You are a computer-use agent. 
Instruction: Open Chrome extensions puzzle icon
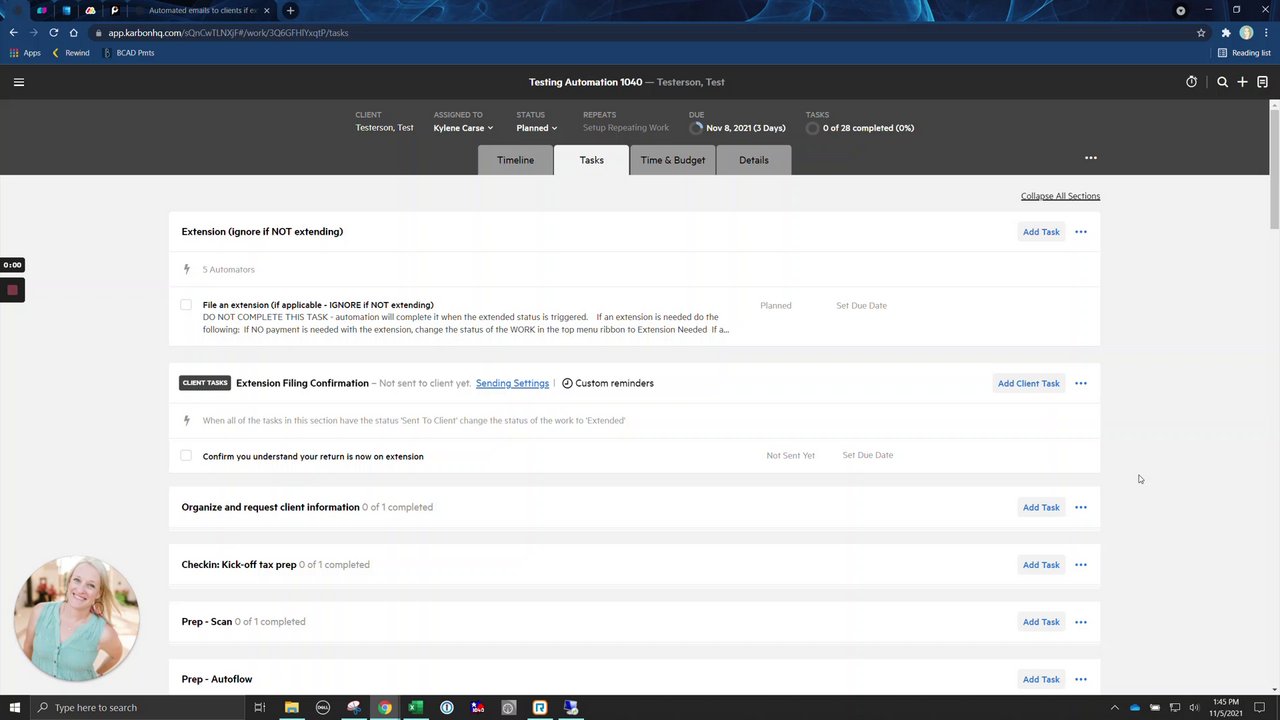click(x=1226, y=33)
